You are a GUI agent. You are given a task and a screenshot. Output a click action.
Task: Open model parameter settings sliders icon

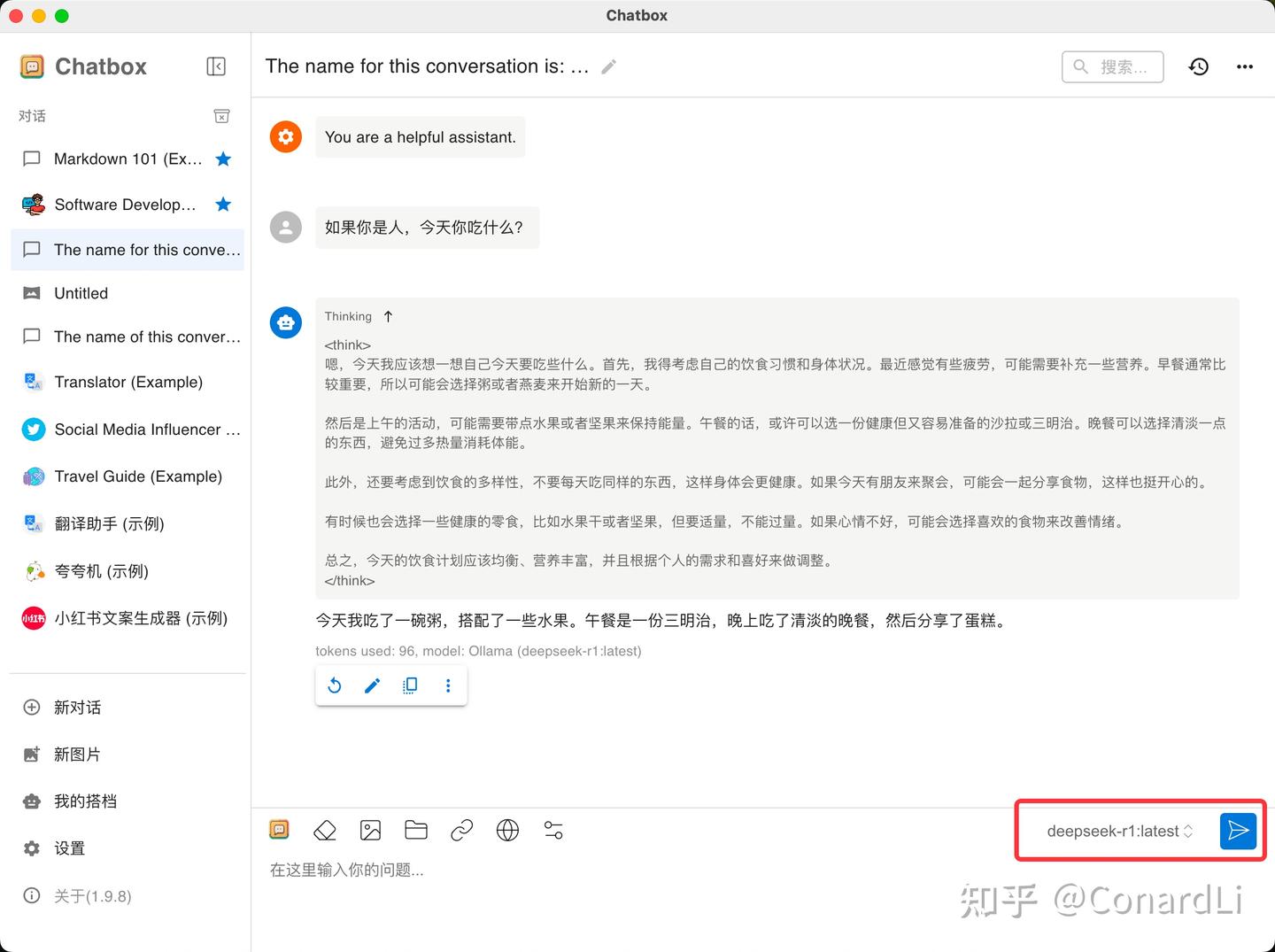(x=553, y=830)
